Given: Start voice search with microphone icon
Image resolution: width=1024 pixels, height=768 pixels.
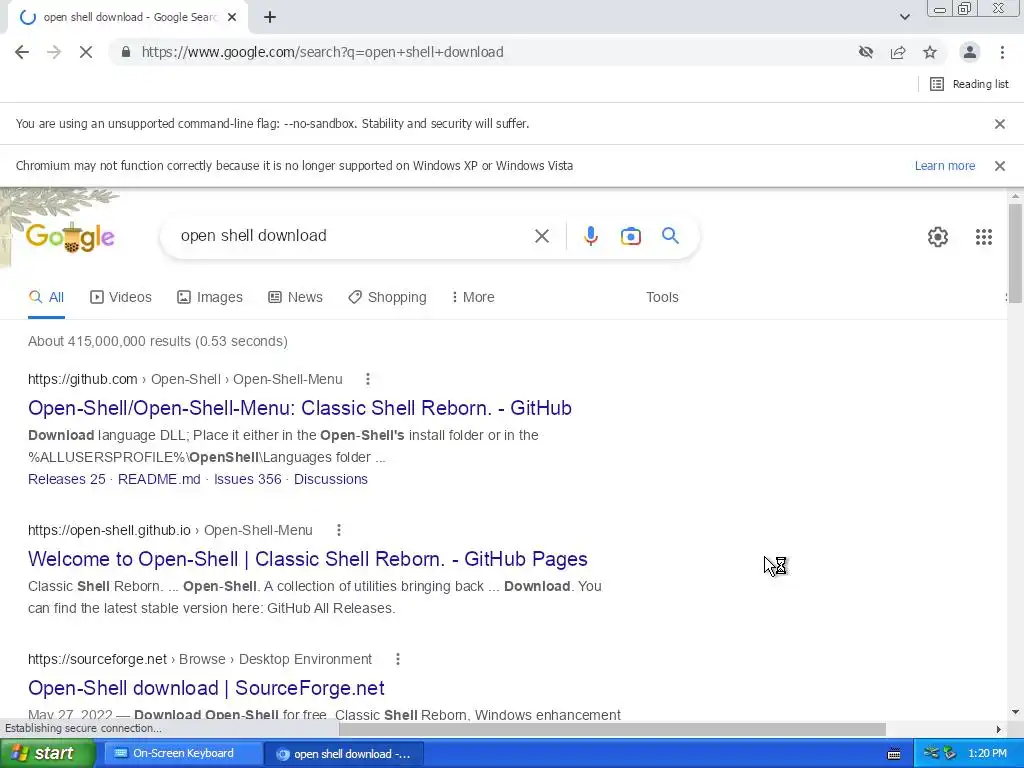Looking at the screenshot, I should click(590, 236).
